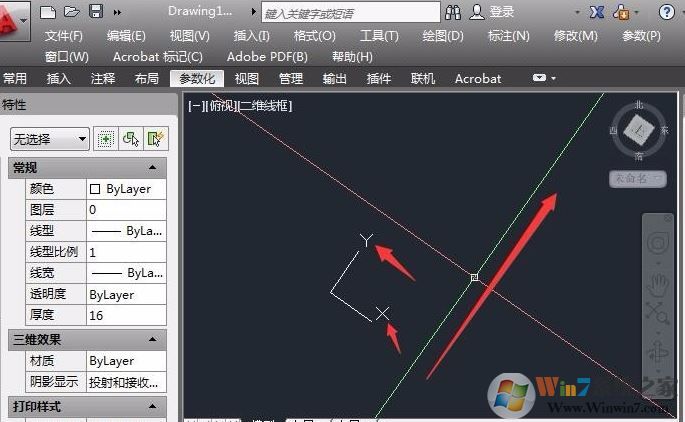Click the 厚度 value 16
The image size is (685, 422).
pos(126,315)
